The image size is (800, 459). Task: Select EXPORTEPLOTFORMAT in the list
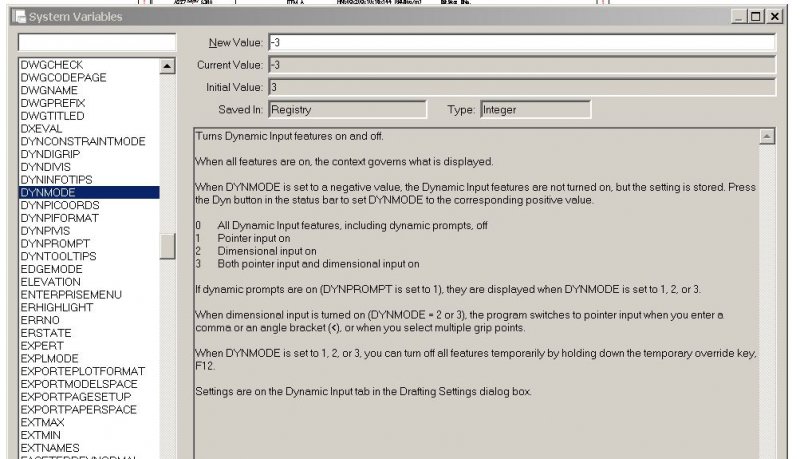pos(83,371)
